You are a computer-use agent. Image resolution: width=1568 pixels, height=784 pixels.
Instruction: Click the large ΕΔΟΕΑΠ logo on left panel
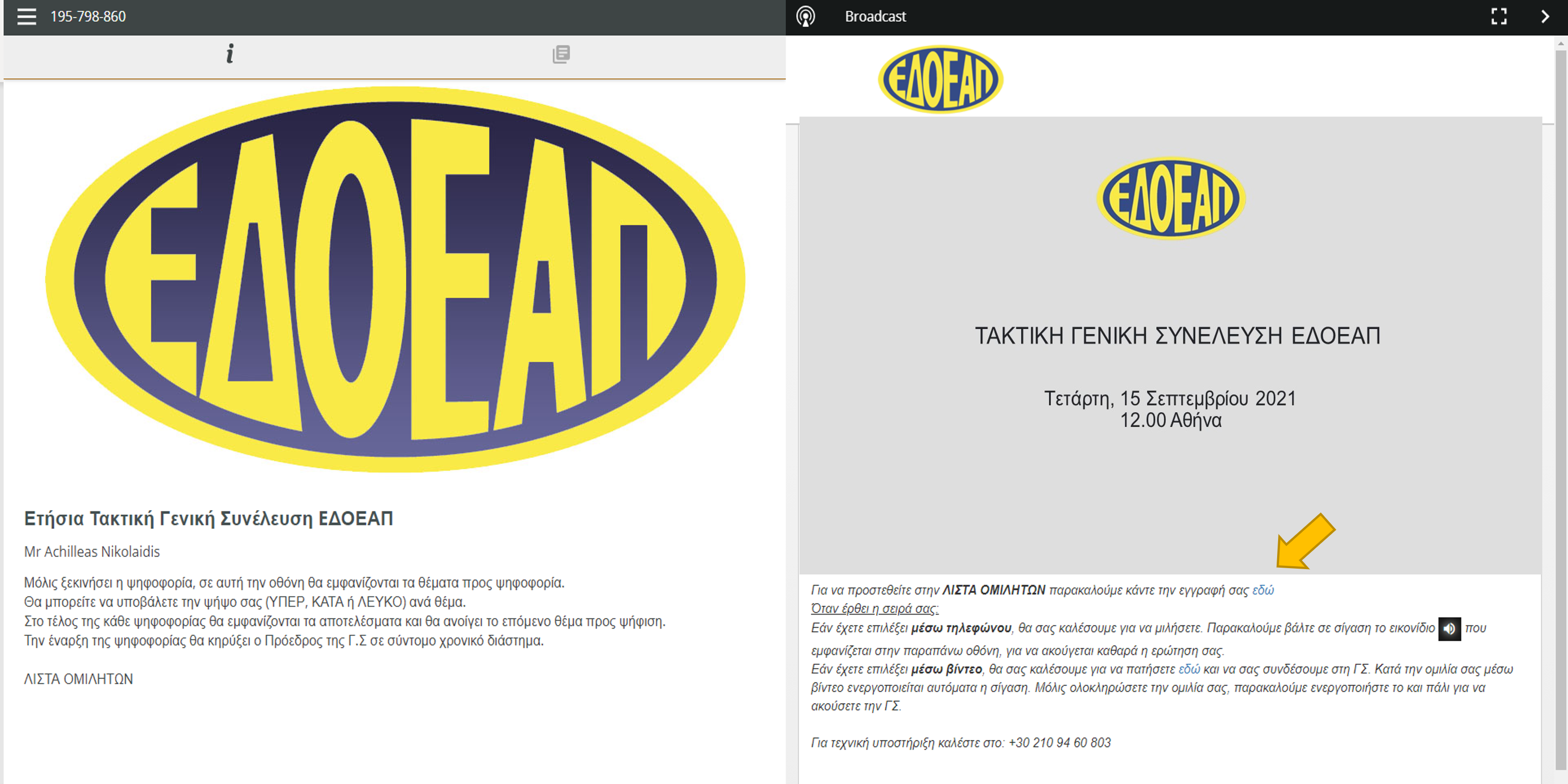(395, 279)
